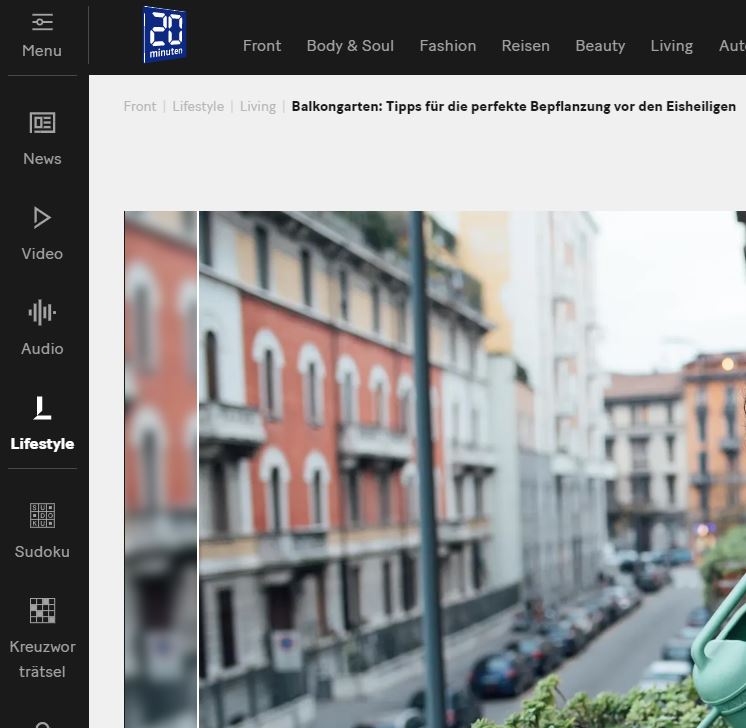
Task: Click the Kreuzworträtsel label in sidebar
Action: point(42,659)
